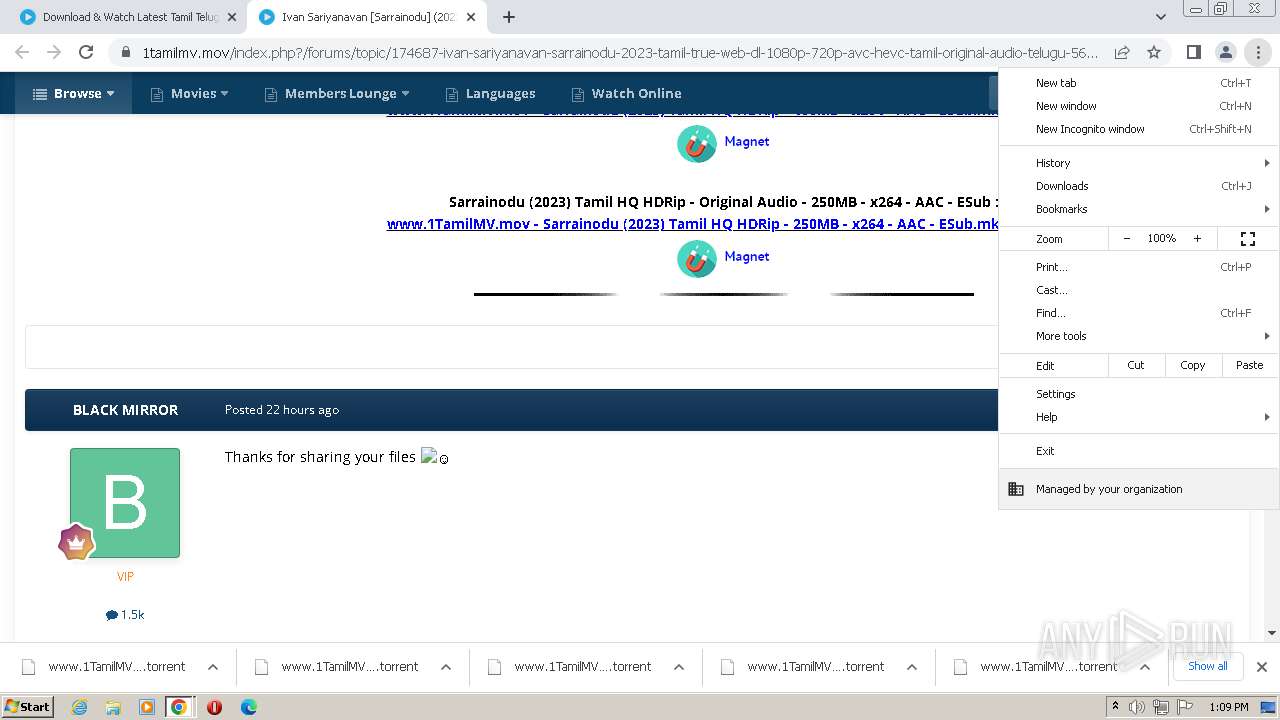This screenshot has height=720, width=1280.
Task: Click the Windows Start button
Action: 28,707
